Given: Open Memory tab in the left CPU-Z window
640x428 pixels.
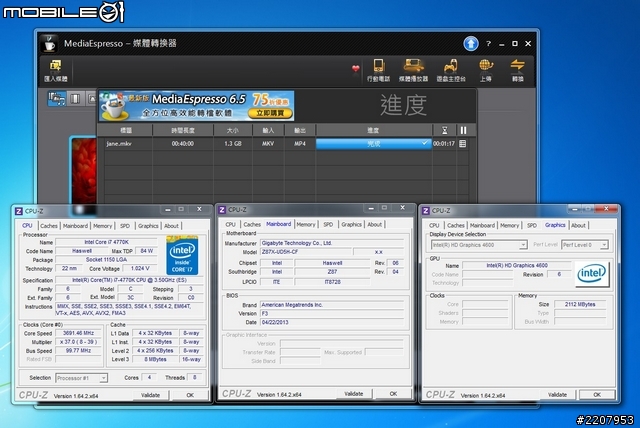Looking at the screenshot, I should pyautogui.click(x=102, y=226).
